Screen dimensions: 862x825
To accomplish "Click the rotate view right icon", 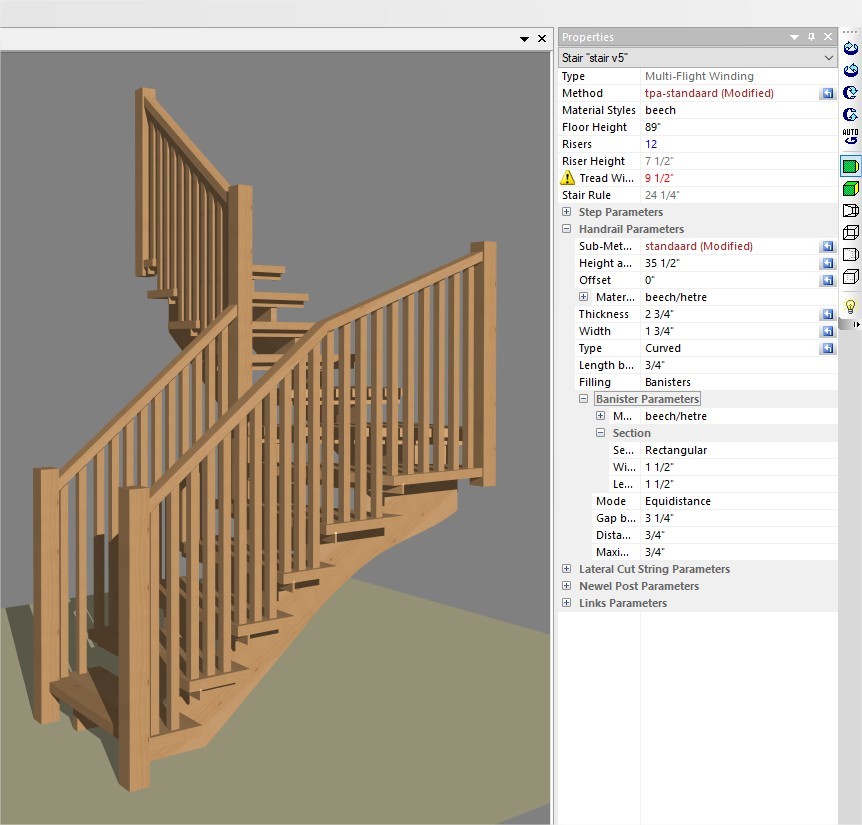I will (850, 49).
